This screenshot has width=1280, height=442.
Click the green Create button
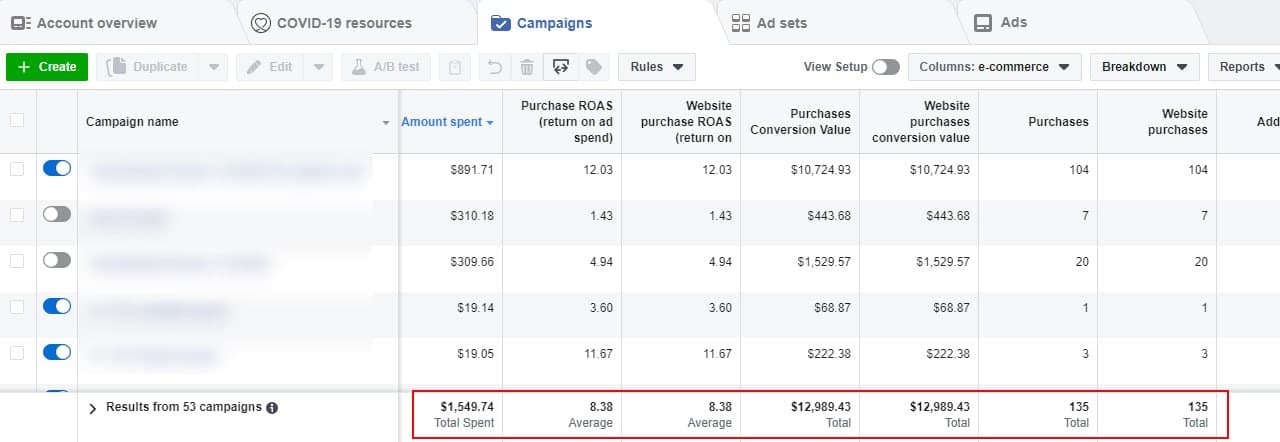tap(47, 67)
